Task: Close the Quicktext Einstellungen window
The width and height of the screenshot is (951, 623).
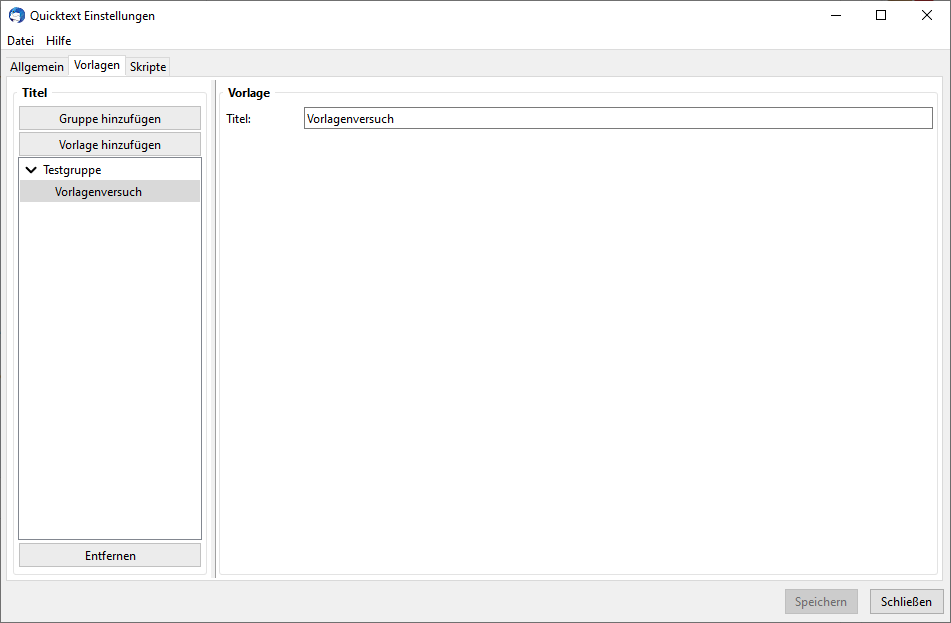Action: 927,16
